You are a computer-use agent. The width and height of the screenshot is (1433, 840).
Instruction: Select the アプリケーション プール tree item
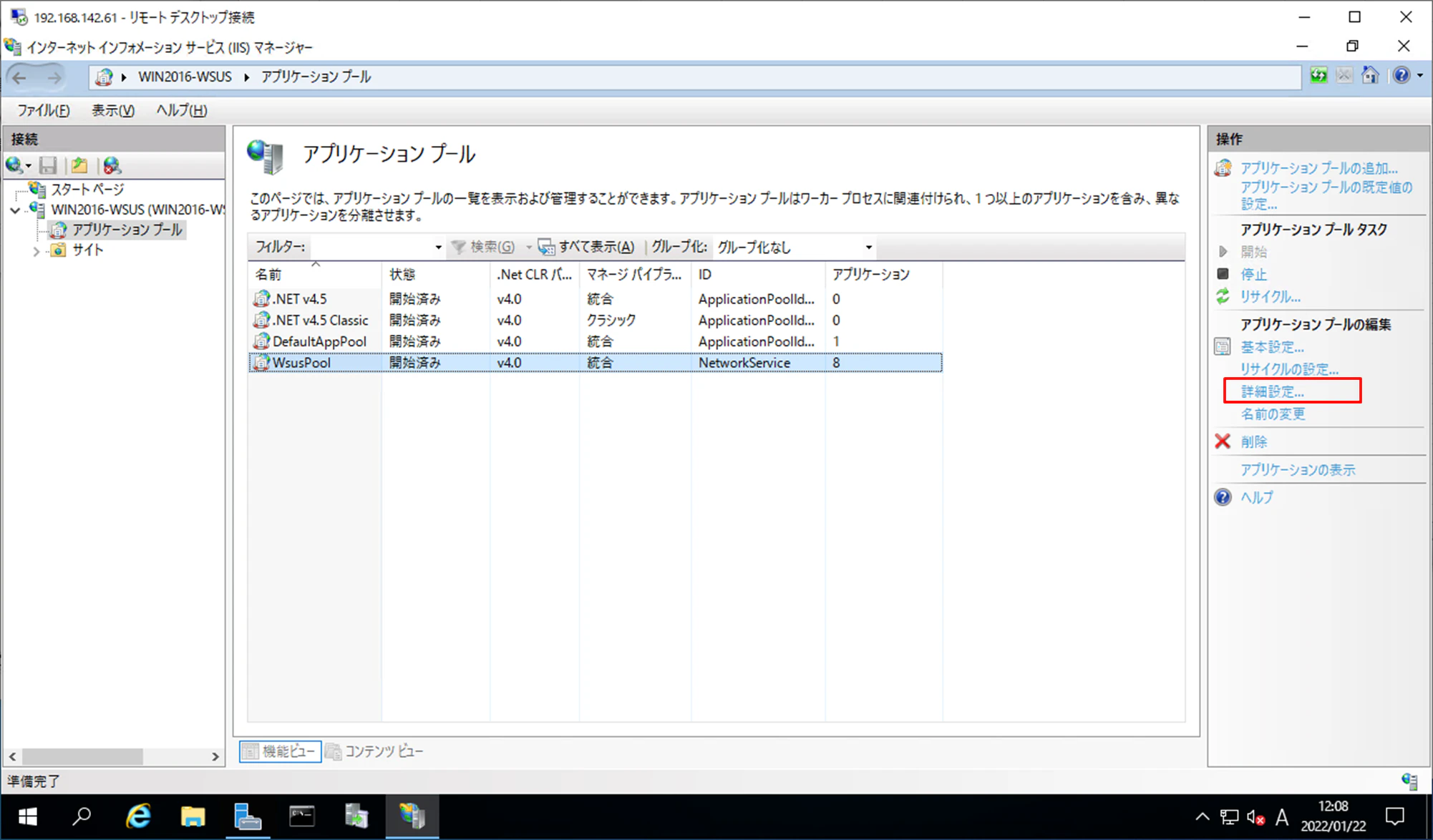(x=127, y=230)
